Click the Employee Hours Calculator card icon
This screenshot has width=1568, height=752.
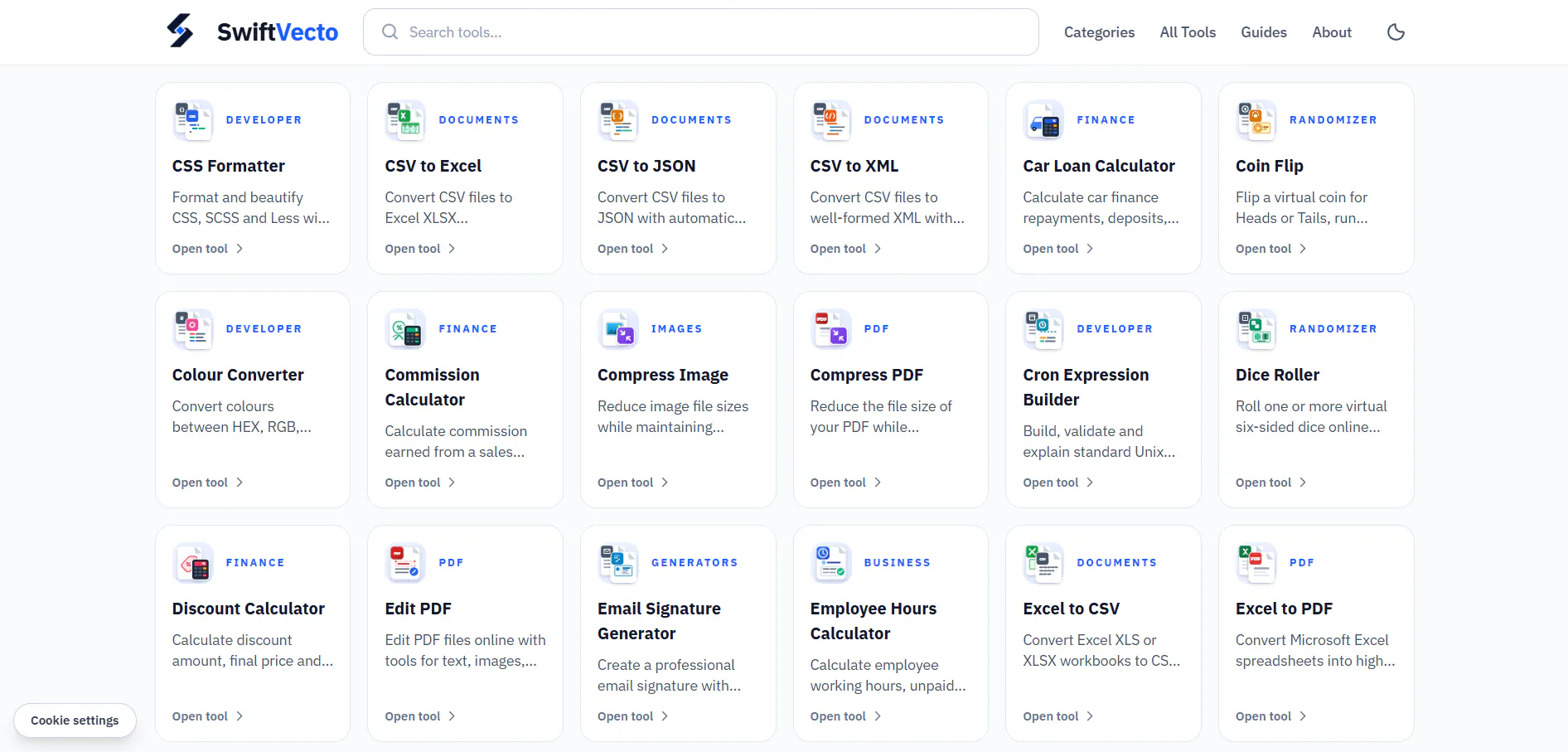[831, 563]
